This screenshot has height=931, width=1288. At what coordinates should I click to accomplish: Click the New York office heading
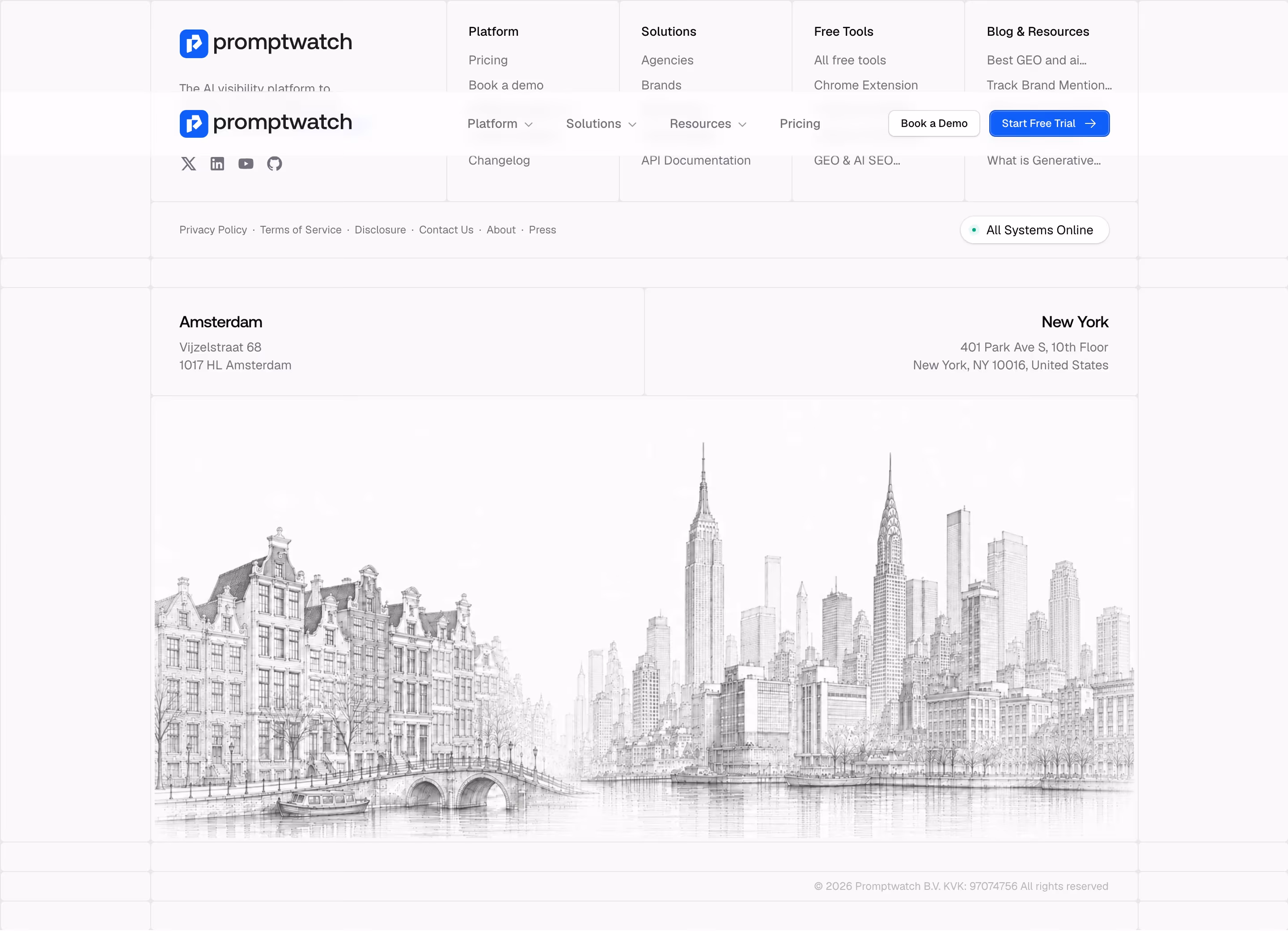click(1075, 322)
